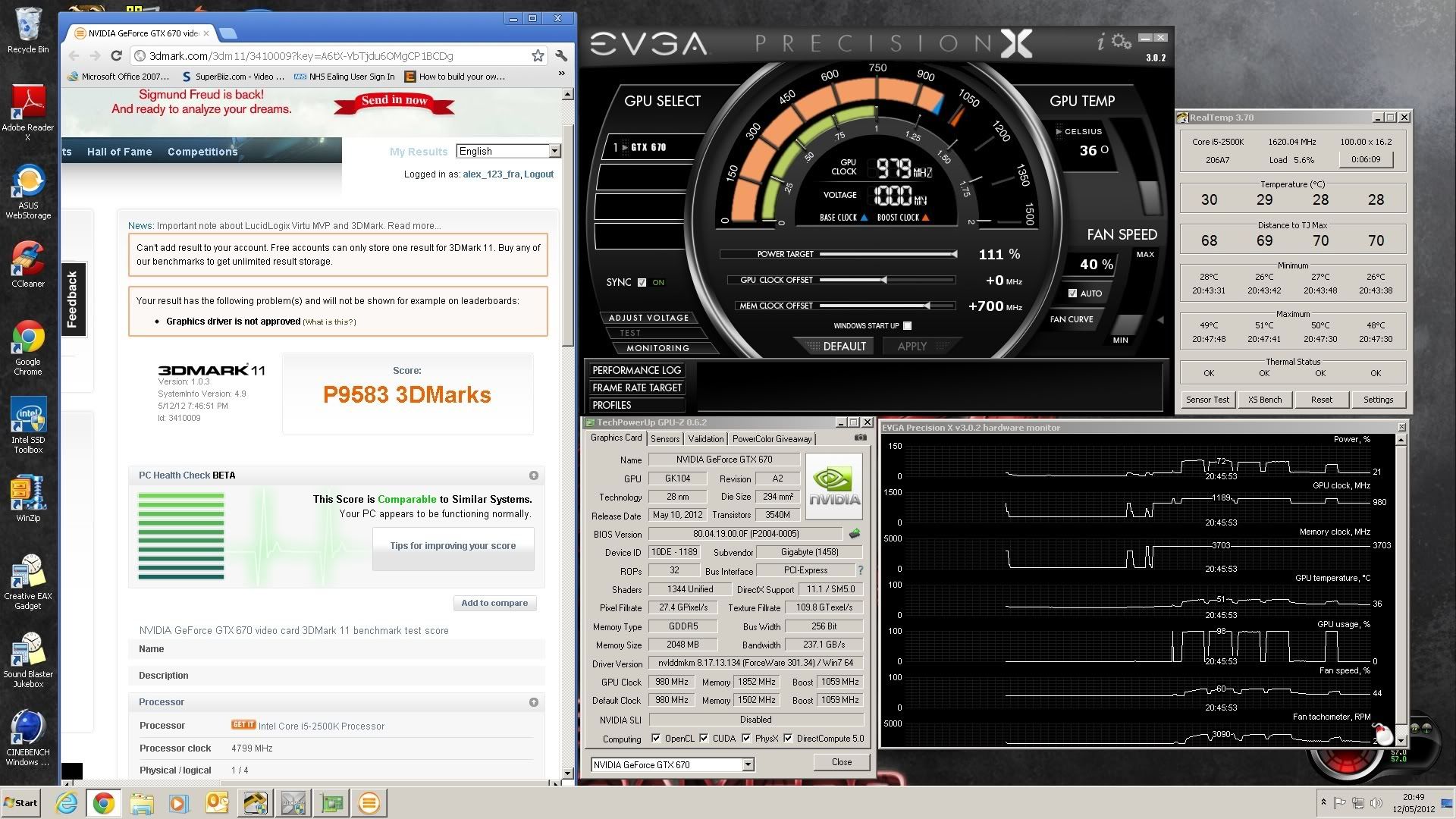Open GPU selector dropdown in GPU-Z
The height and width of the screenshot is (819, 1456).
coord(673,764)
